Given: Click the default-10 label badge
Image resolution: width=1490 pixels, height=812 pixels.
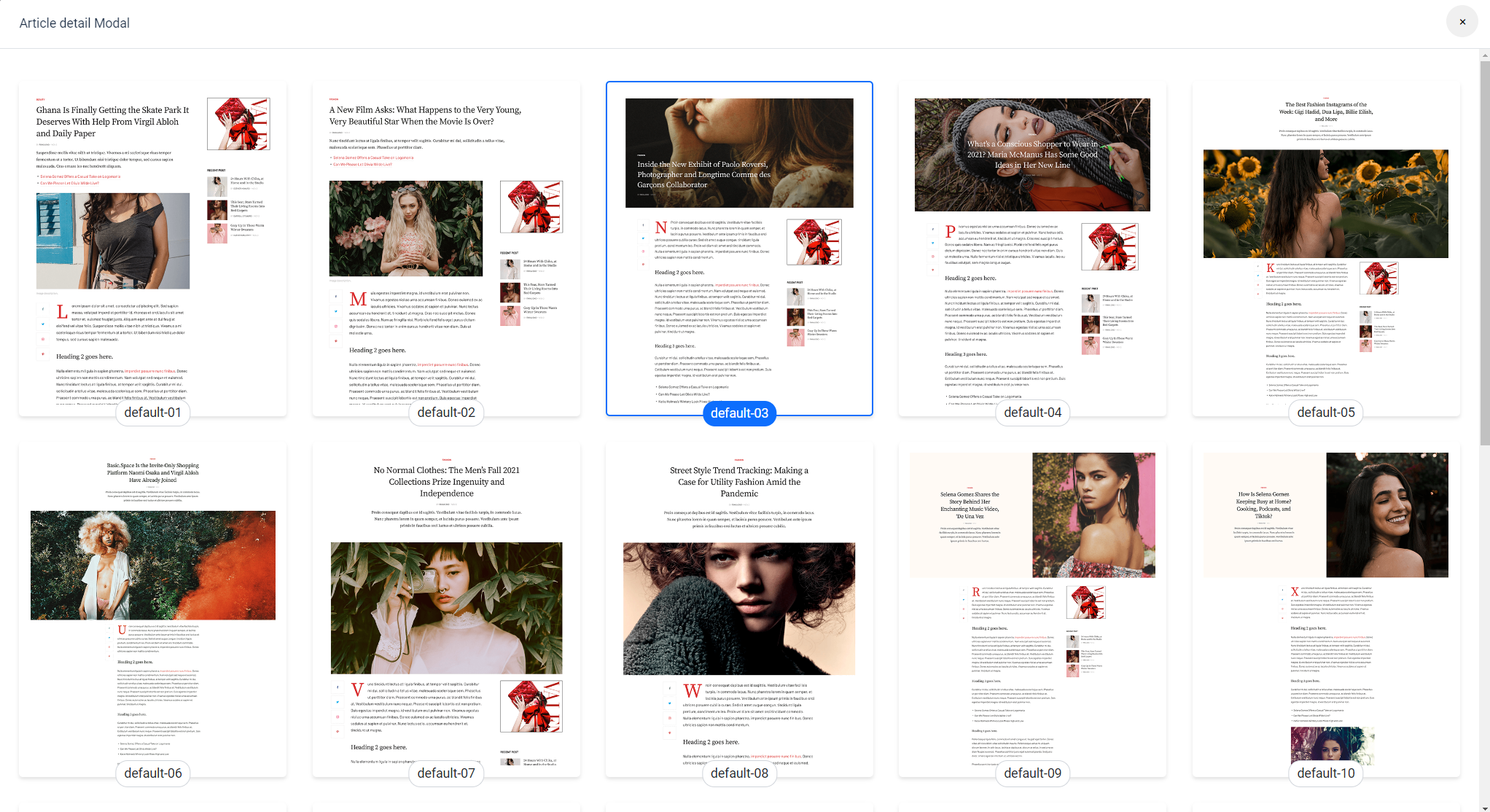Looking at the screenshot, I should coord(1325,773).
